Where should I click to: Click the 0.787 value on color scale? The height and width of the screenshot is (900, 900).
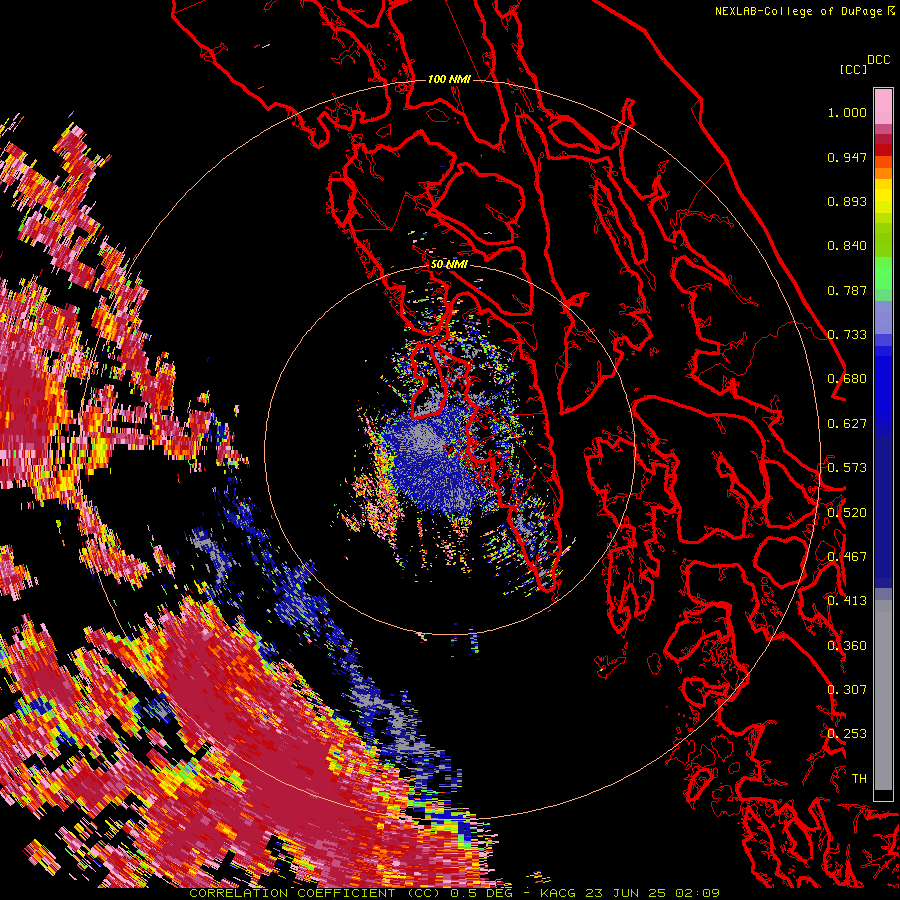coord(847,290)
